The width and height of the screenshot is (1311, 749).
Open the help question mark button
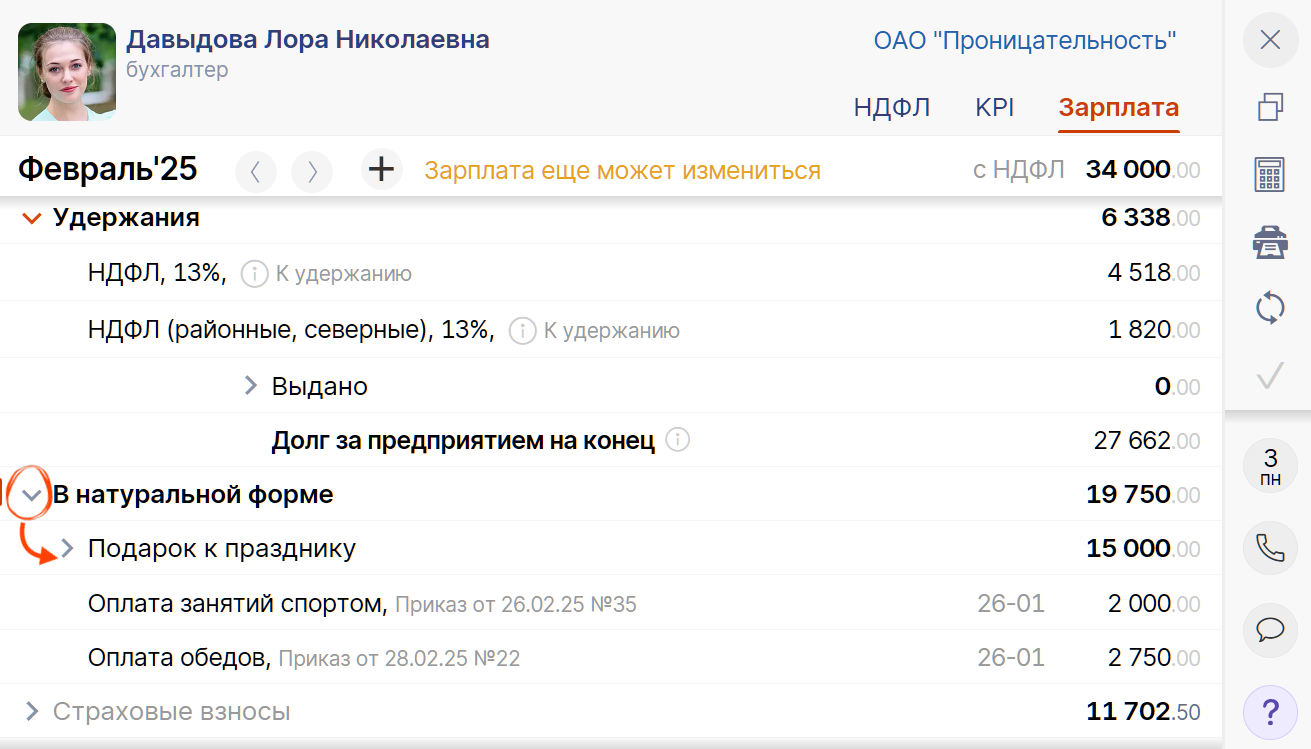pos(1269,712)
